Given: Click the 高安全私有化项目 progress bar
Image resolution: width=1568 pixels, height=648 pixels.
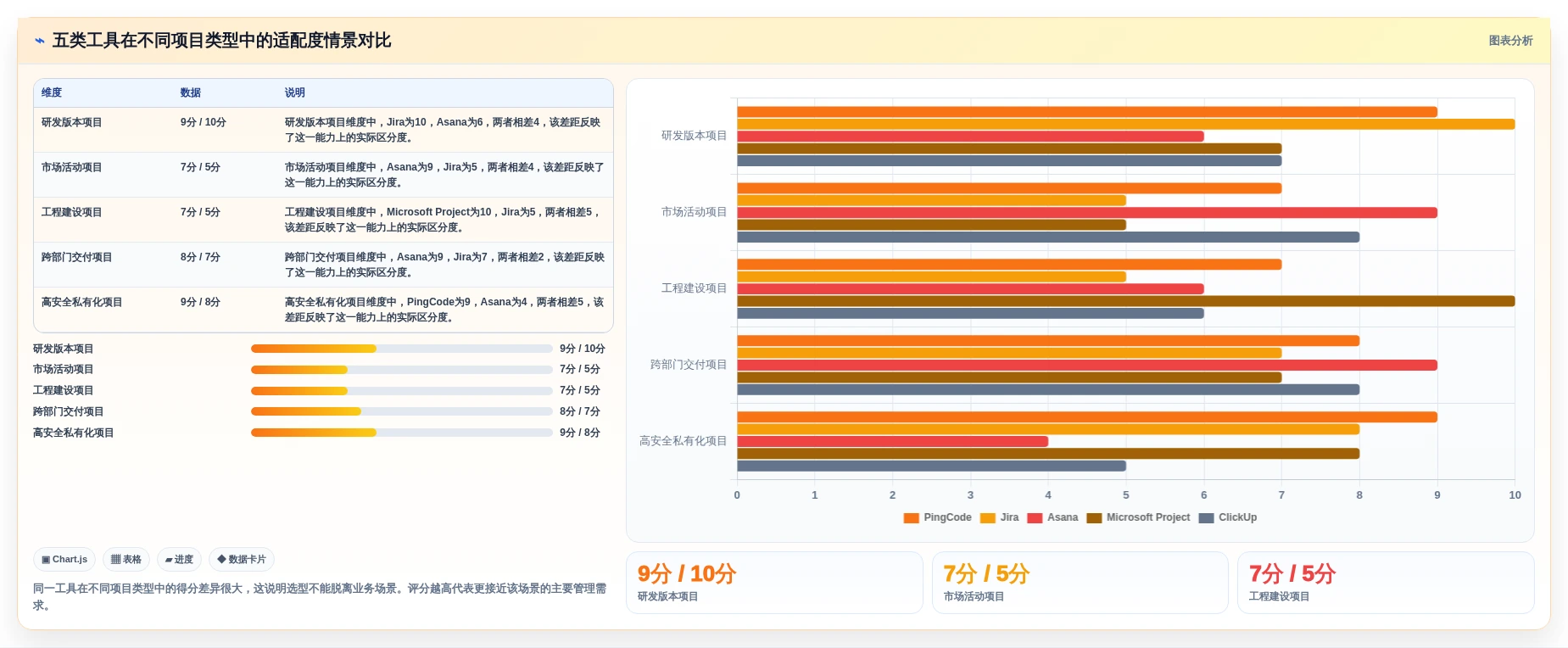Looking at the screenshot, I should click(401, 433).
